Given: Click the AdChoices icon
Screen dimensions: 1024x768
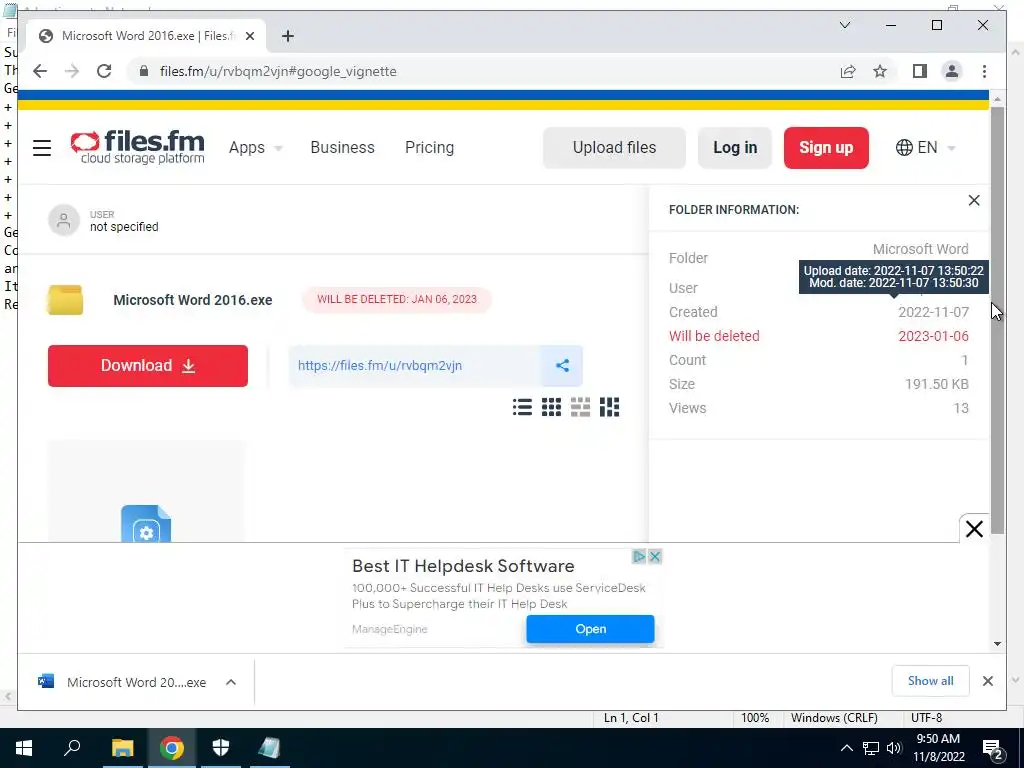Looking at the screenshot, I should [639, 556].
